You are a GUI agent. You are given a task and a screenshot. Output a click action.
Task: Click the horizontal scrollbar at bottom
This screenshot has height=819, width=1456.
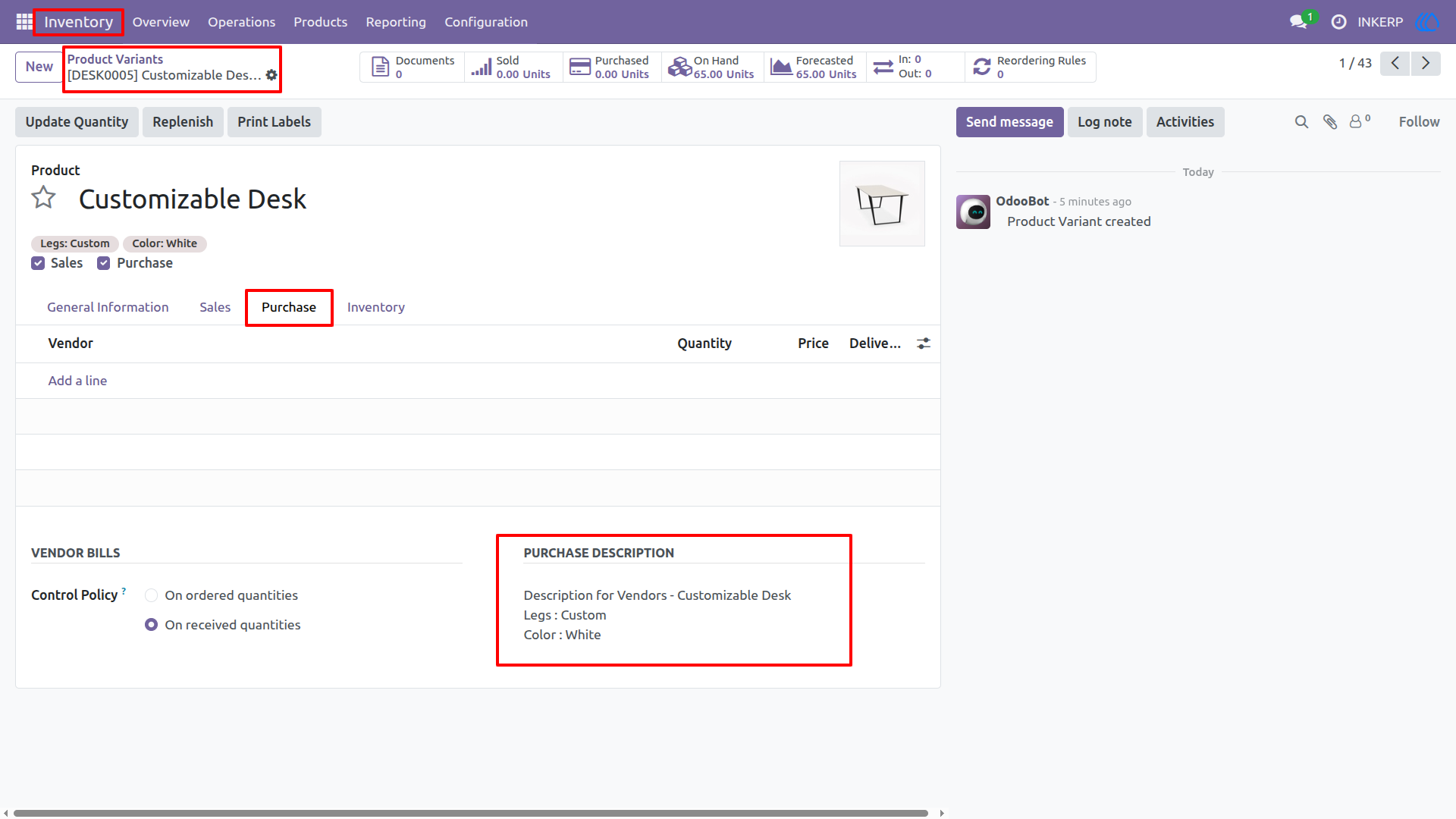coord(470,813)
